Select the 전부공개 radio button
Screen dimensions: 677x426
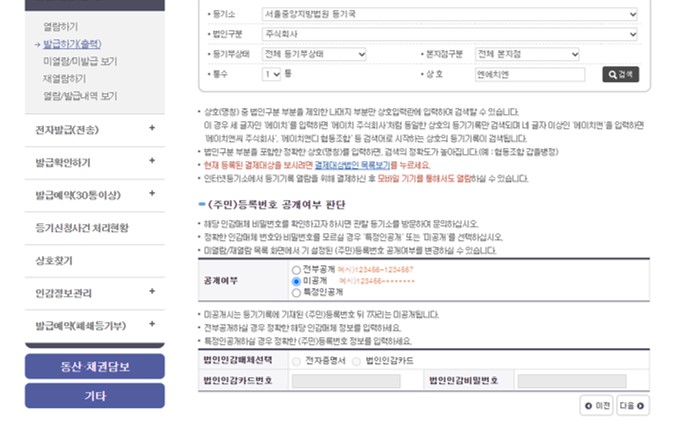coord(296,270)
